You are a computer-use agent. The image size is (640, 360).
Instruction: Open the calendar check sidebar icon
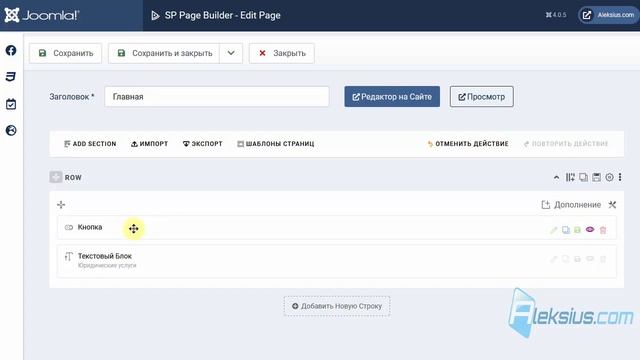(x=11, y=104)
